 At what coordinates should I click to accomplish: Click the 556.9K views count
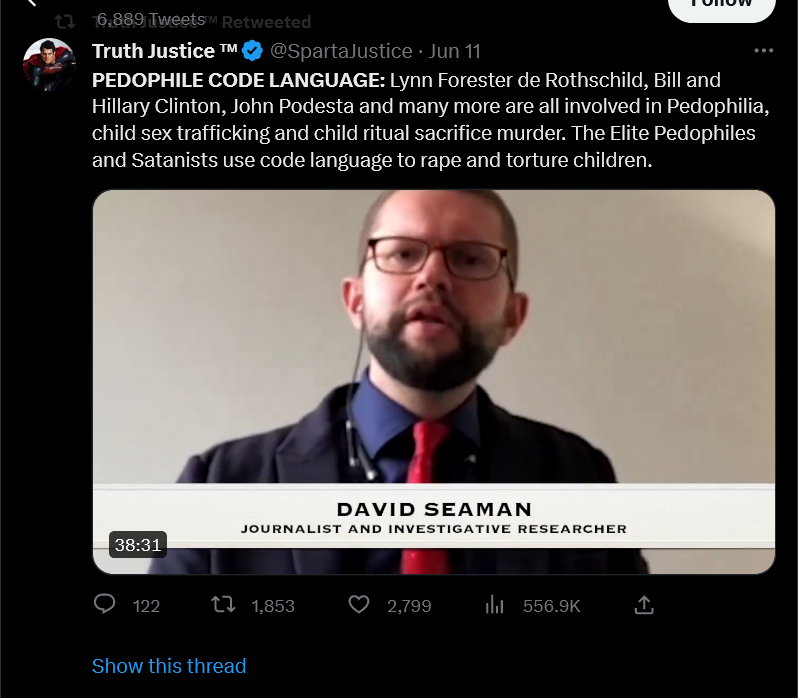point(552,606)
